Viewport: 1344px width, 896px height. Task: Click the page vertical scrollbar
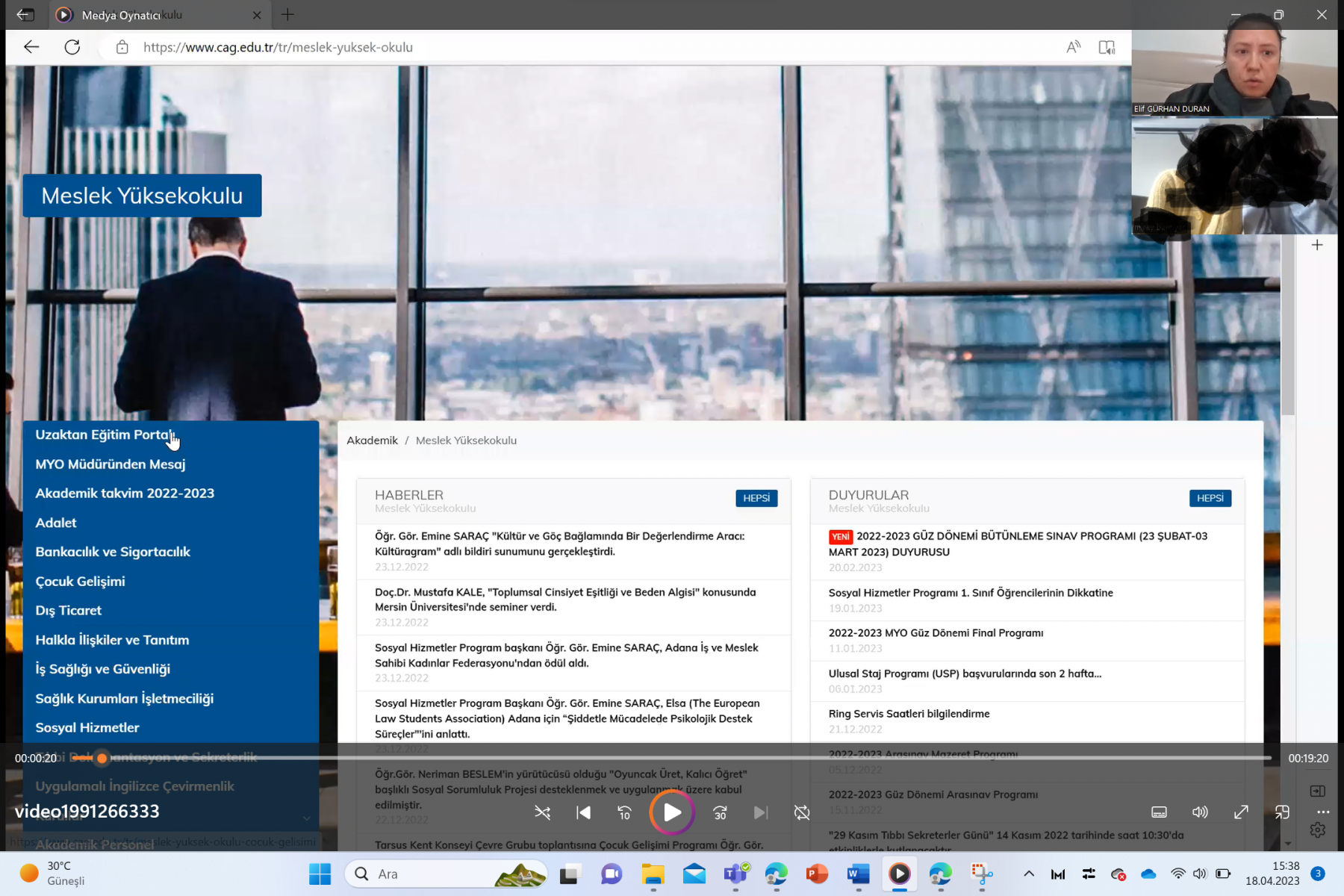(1287, 325)
